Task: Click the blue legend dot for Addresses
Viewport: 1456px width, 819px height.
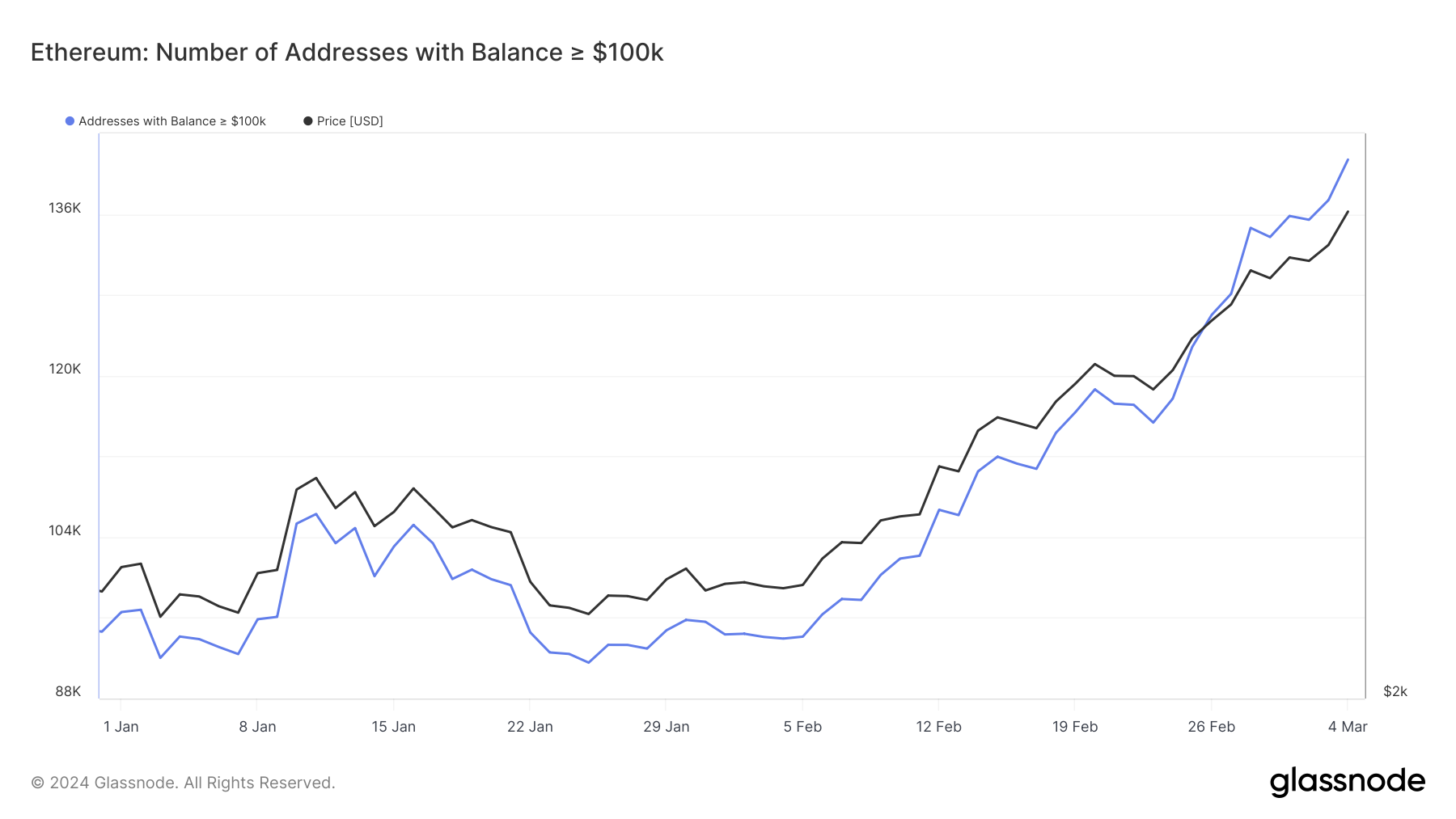Action: point(70,121)
